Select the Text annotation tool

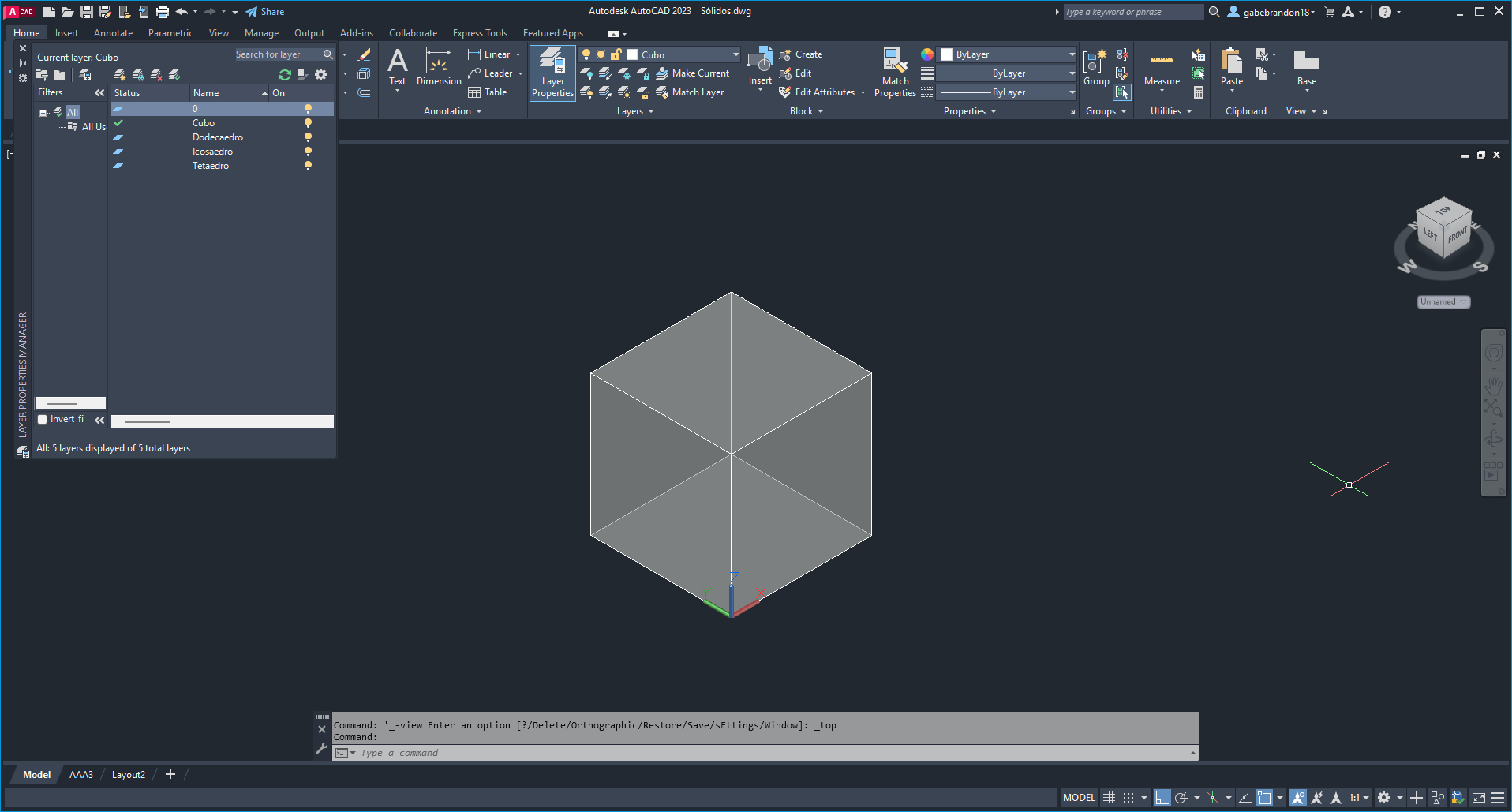398,68
